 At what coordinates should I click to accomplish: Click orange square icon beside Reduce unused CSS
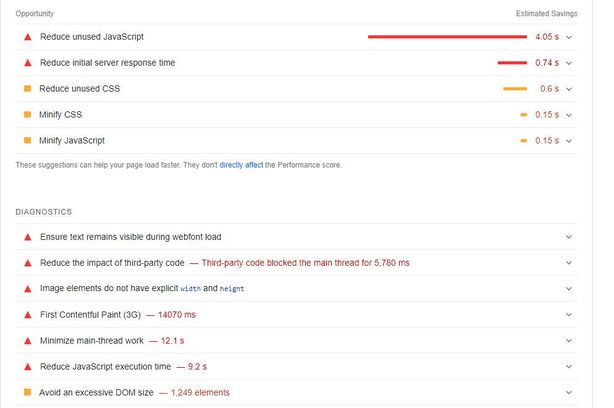click(x=28, y=89)
